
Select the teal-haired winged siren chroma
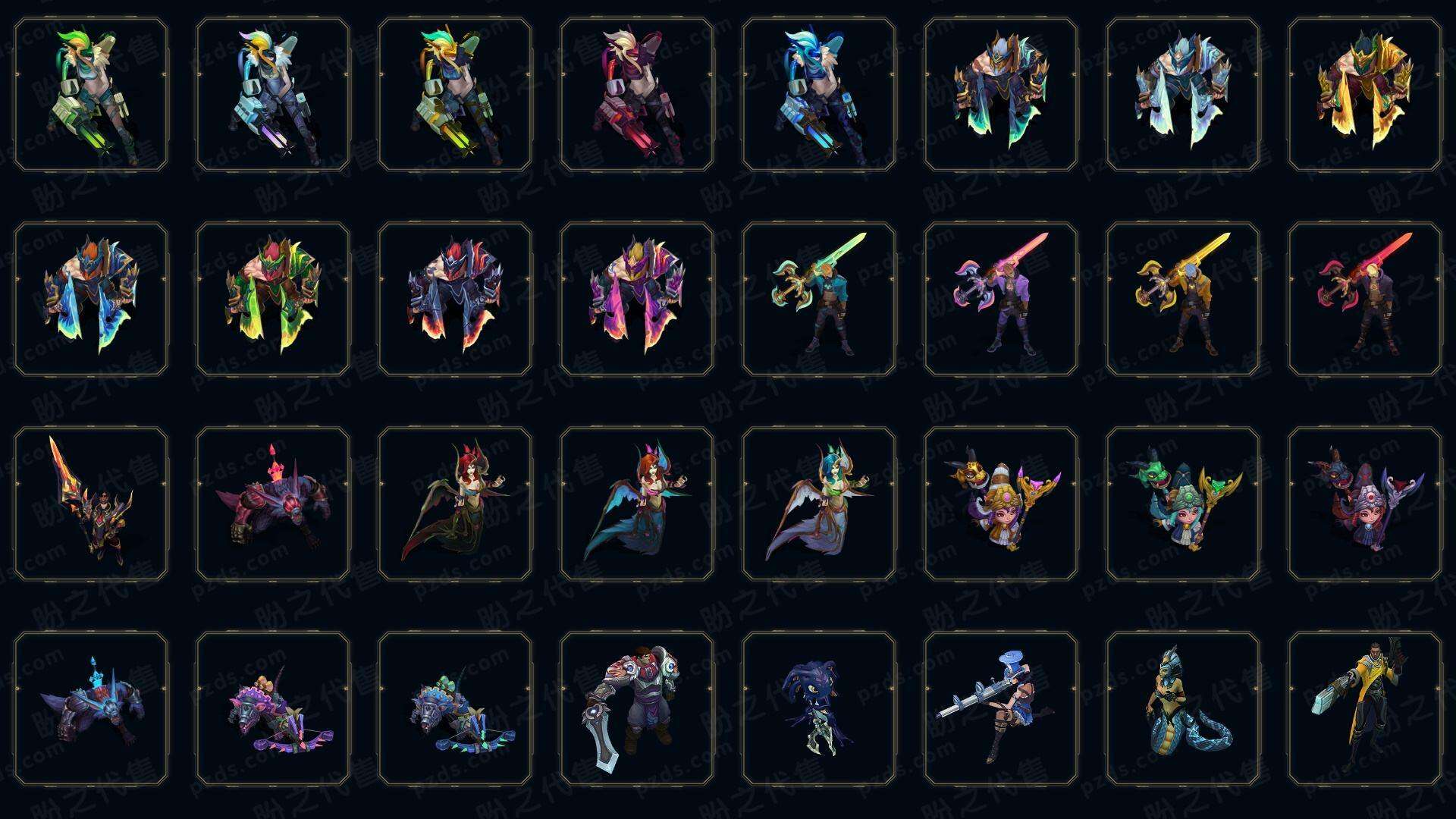coord(819,504)
